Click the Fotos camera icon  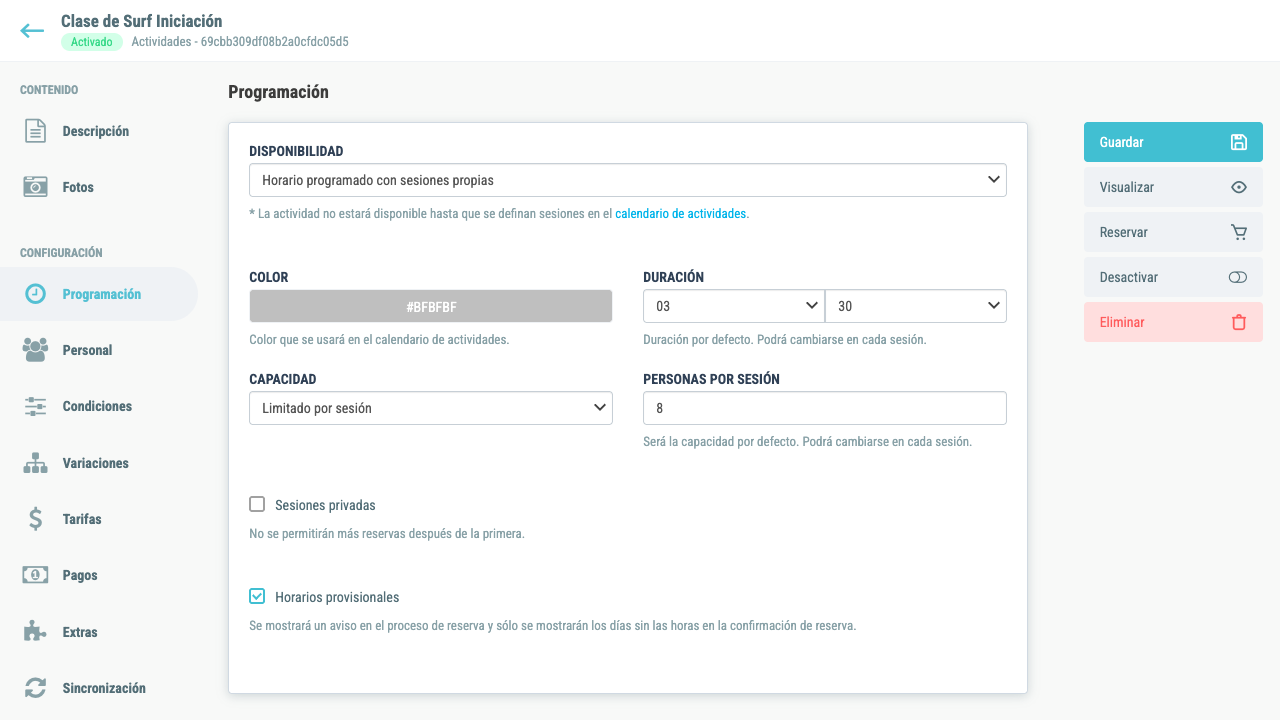click(35, 187)
